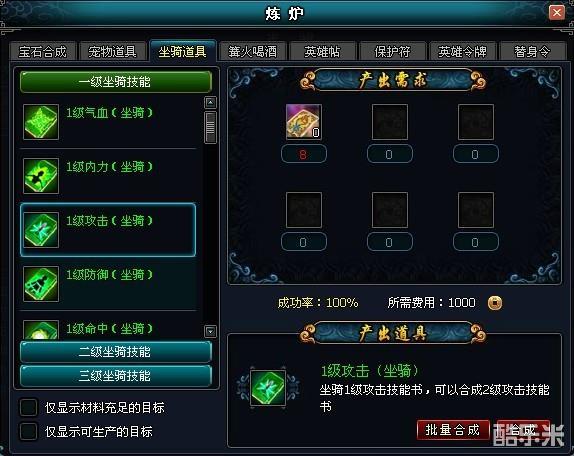Toggle 仅显示可生产的目标 checkbox
574x456 pixels.
pos(29,431)
